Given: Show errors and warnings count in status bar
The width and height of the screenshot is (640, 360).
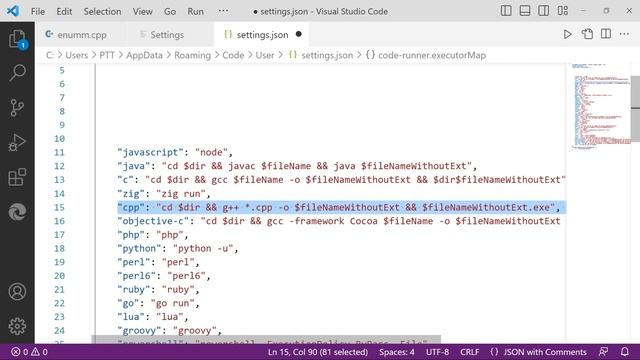Looking at the screenshot, I should pos(29,352).
